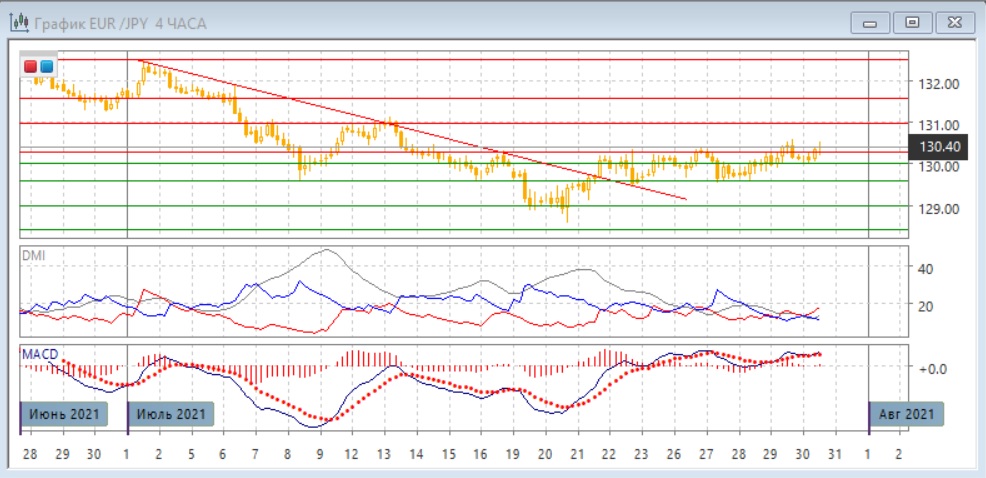
Task: Click the 129.00 price axis label
Action: (x=939, y=208)
